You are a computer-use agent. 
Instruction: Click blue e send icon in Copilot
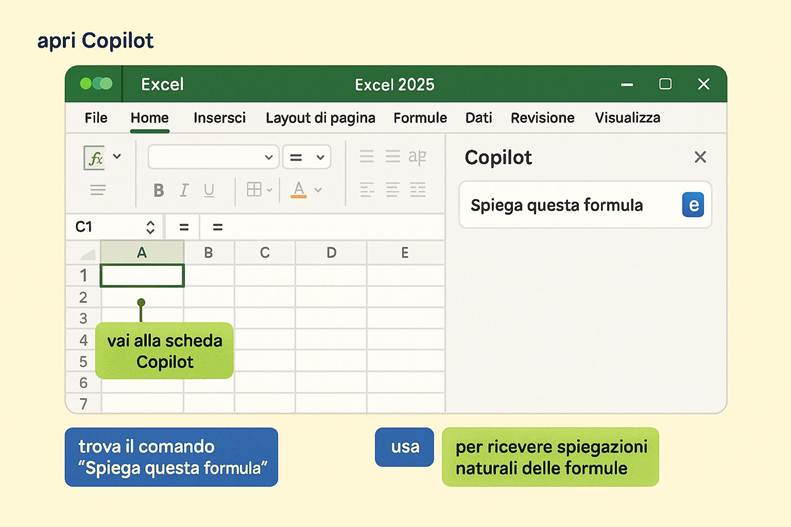[x=693, y=205]
